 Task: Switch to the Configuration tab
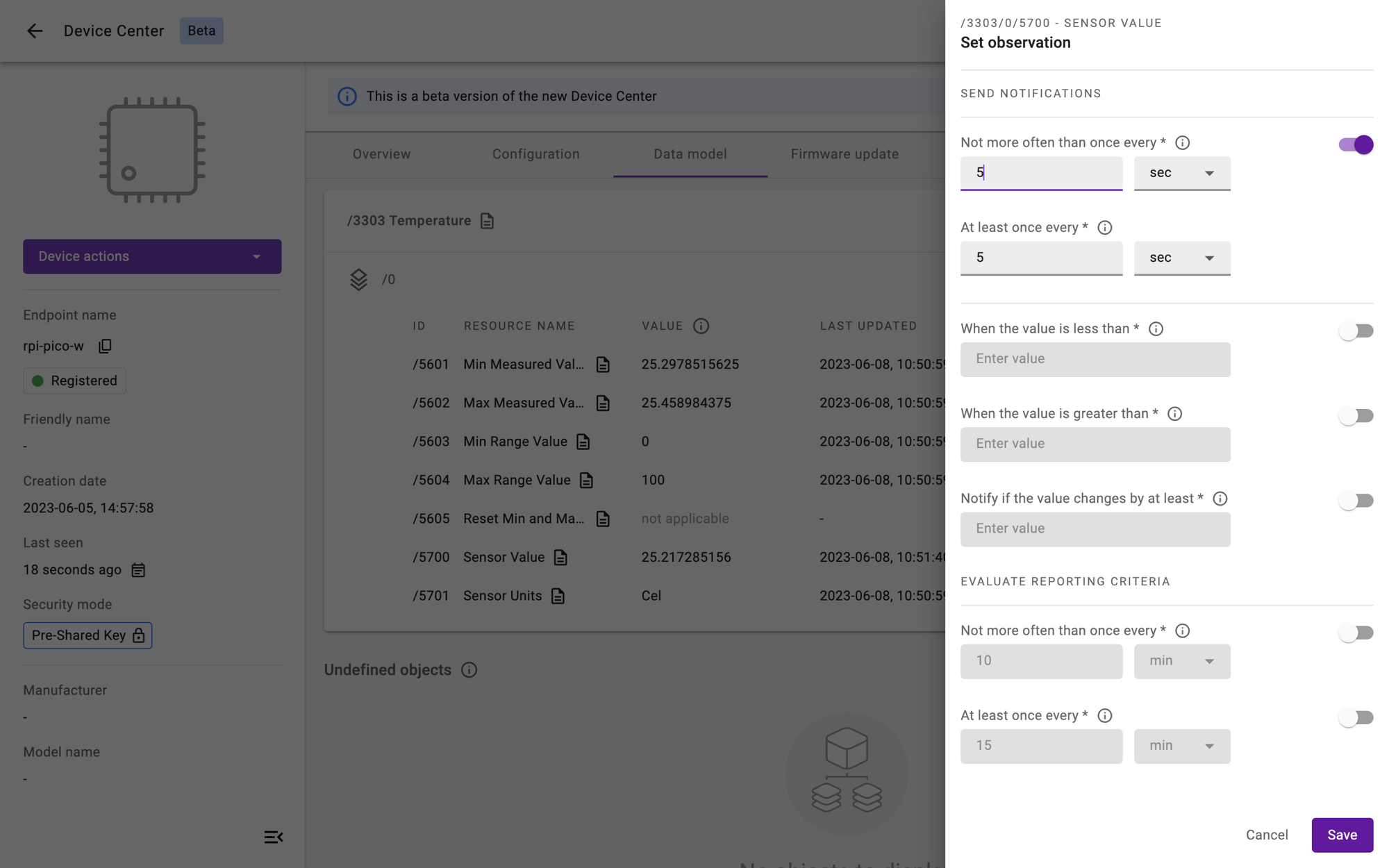pos(536,154)
